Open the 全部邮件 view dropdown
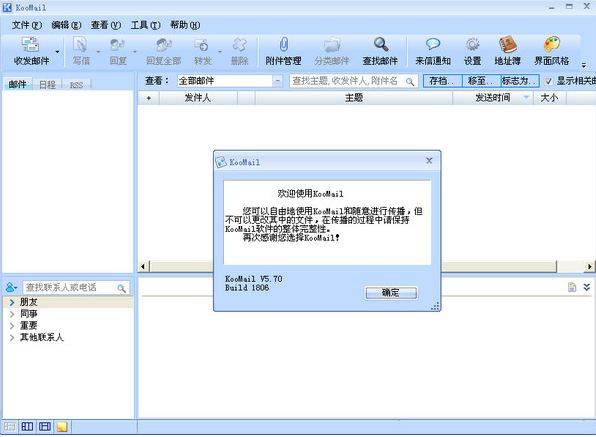Viewport: 596px width, 437px height. (278, 81)
